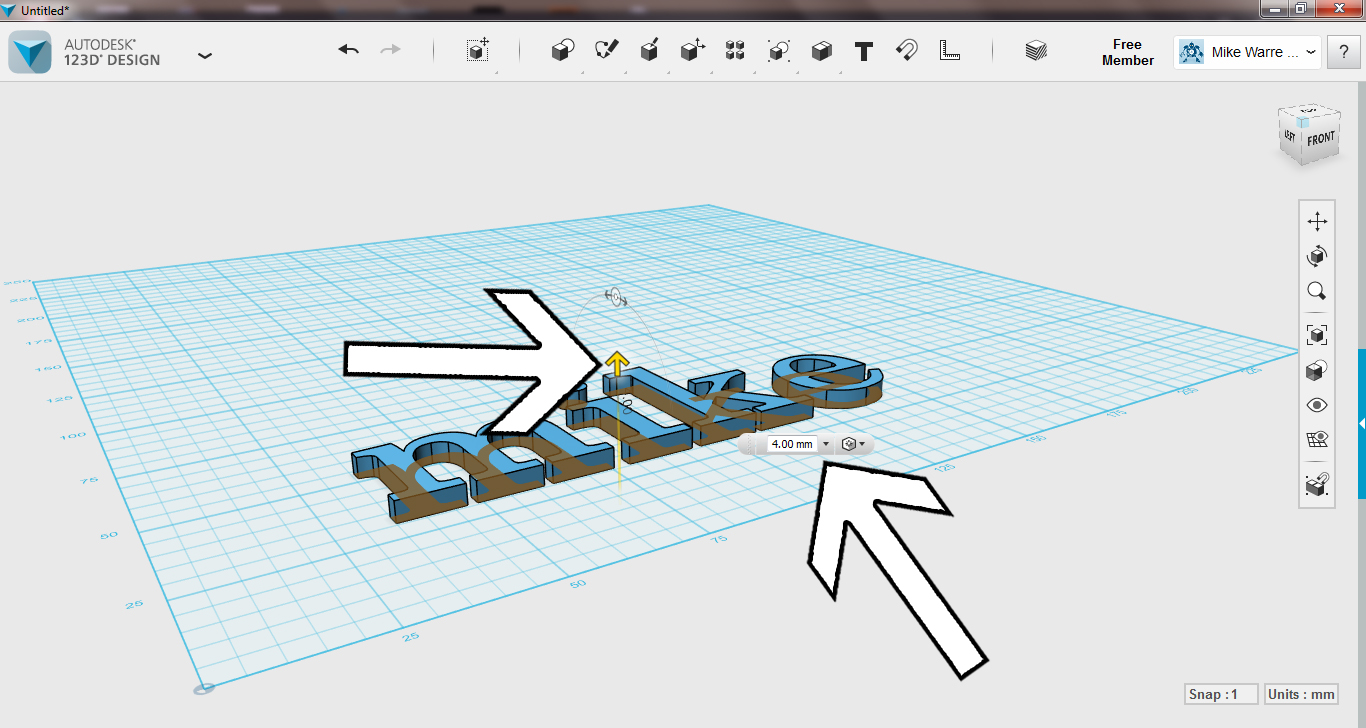The image size is (1366, 728).
Task: Click the FRONT face of view cube
Action: click(x=1320, y=139)
